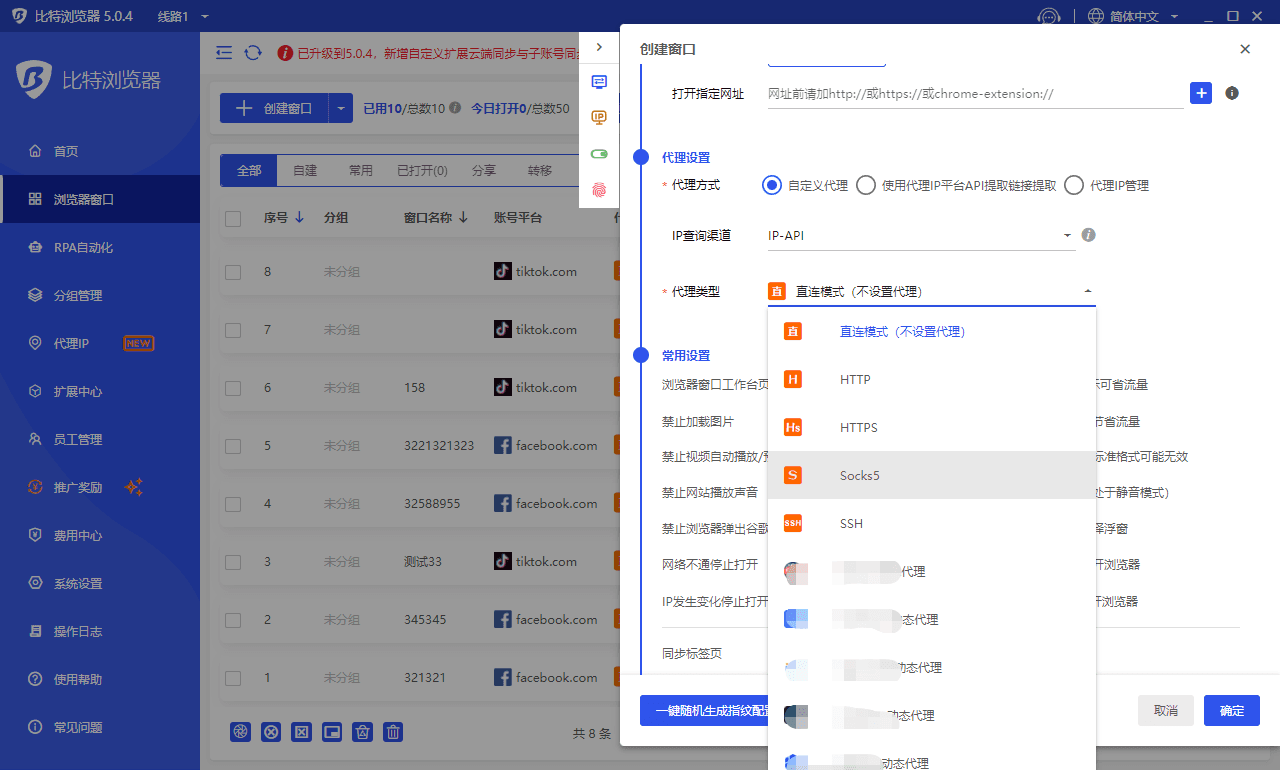Click the refresh icon in top toolbar
1280x770 pixels.
click(253, 53)
